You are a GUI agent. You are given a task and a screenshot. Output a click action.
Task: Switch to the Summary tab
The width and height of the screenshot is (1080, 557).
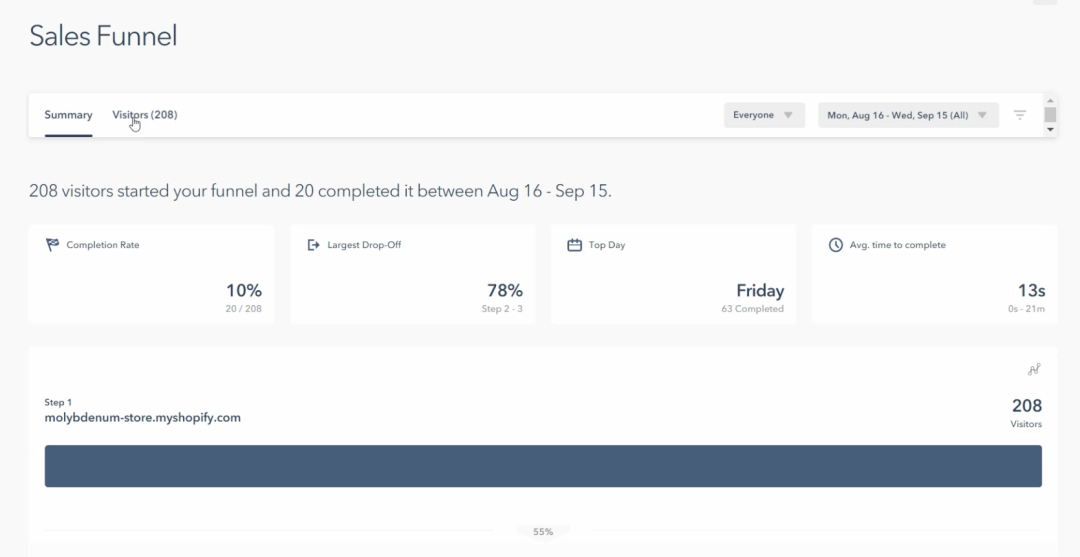click(68, 115)
